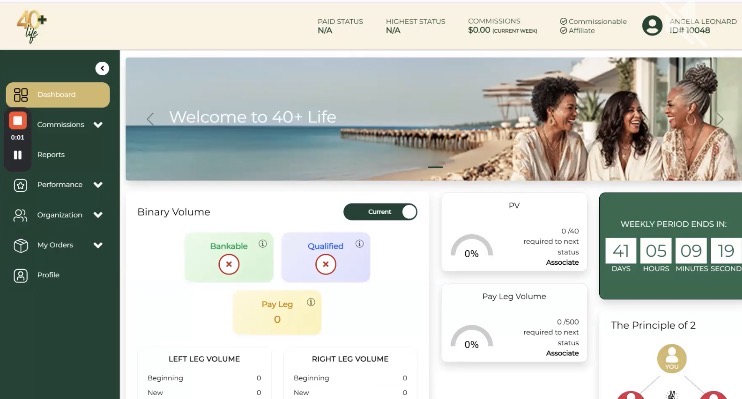The height and width of the screenshot is (399, 742).
Task: Show info for Qualified
Action: pyautogui.click(x=360, y=244)
